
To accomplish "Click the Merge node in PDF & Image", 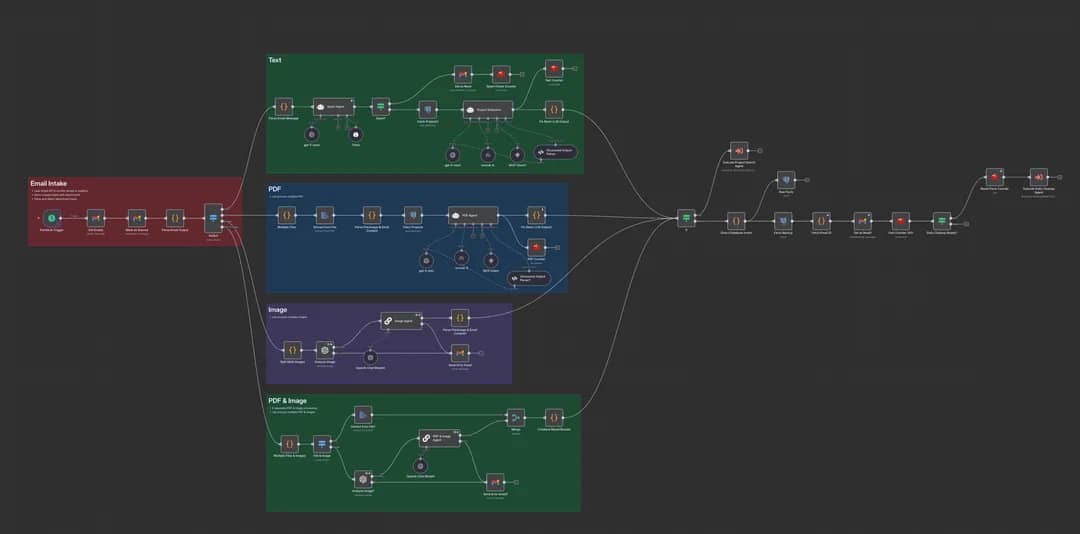I will click(x=515, y=417).
